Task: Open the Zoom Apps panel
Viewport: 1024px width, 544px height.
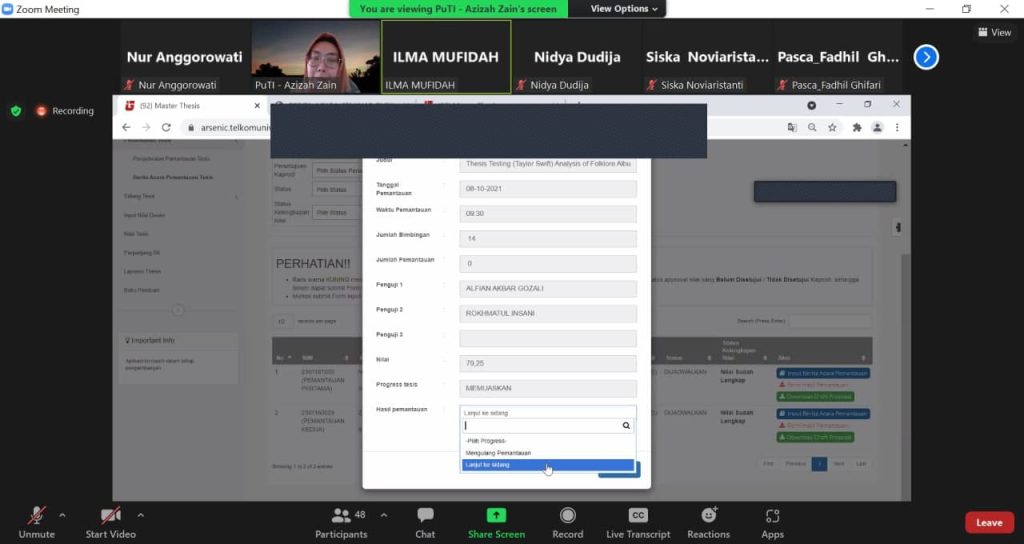Action: [x=772, y=516]
